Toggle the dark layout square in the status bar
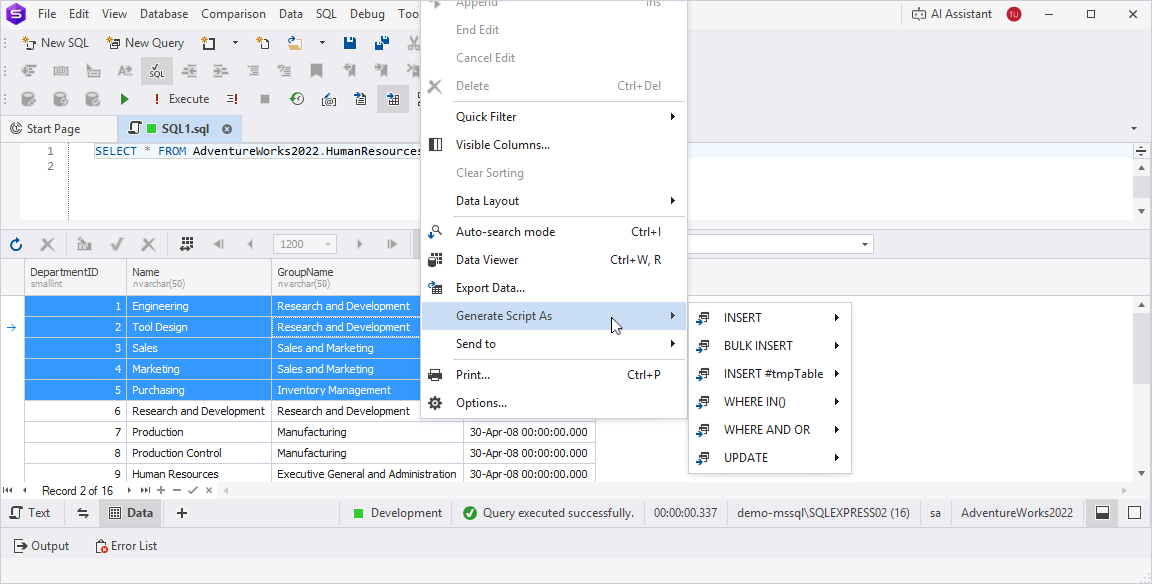1152x584 pixels. [1101, 512]
